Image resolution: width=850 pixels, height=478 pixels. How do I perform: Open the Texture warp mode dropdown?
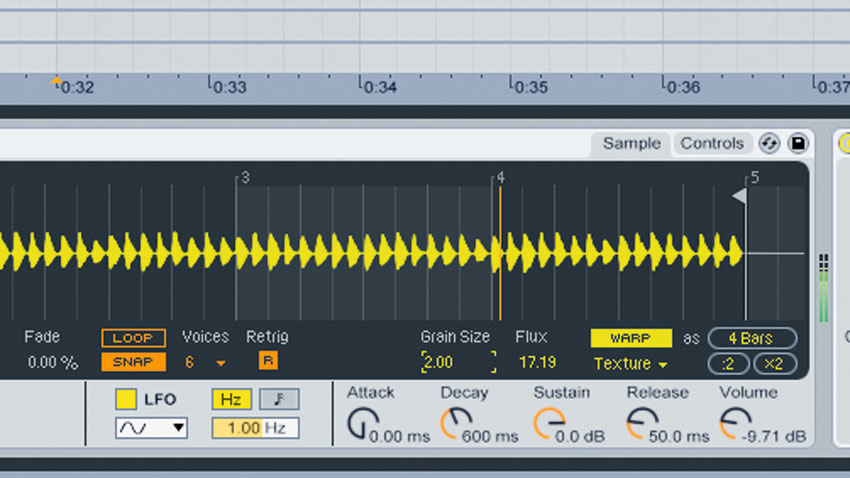(630, 364)
